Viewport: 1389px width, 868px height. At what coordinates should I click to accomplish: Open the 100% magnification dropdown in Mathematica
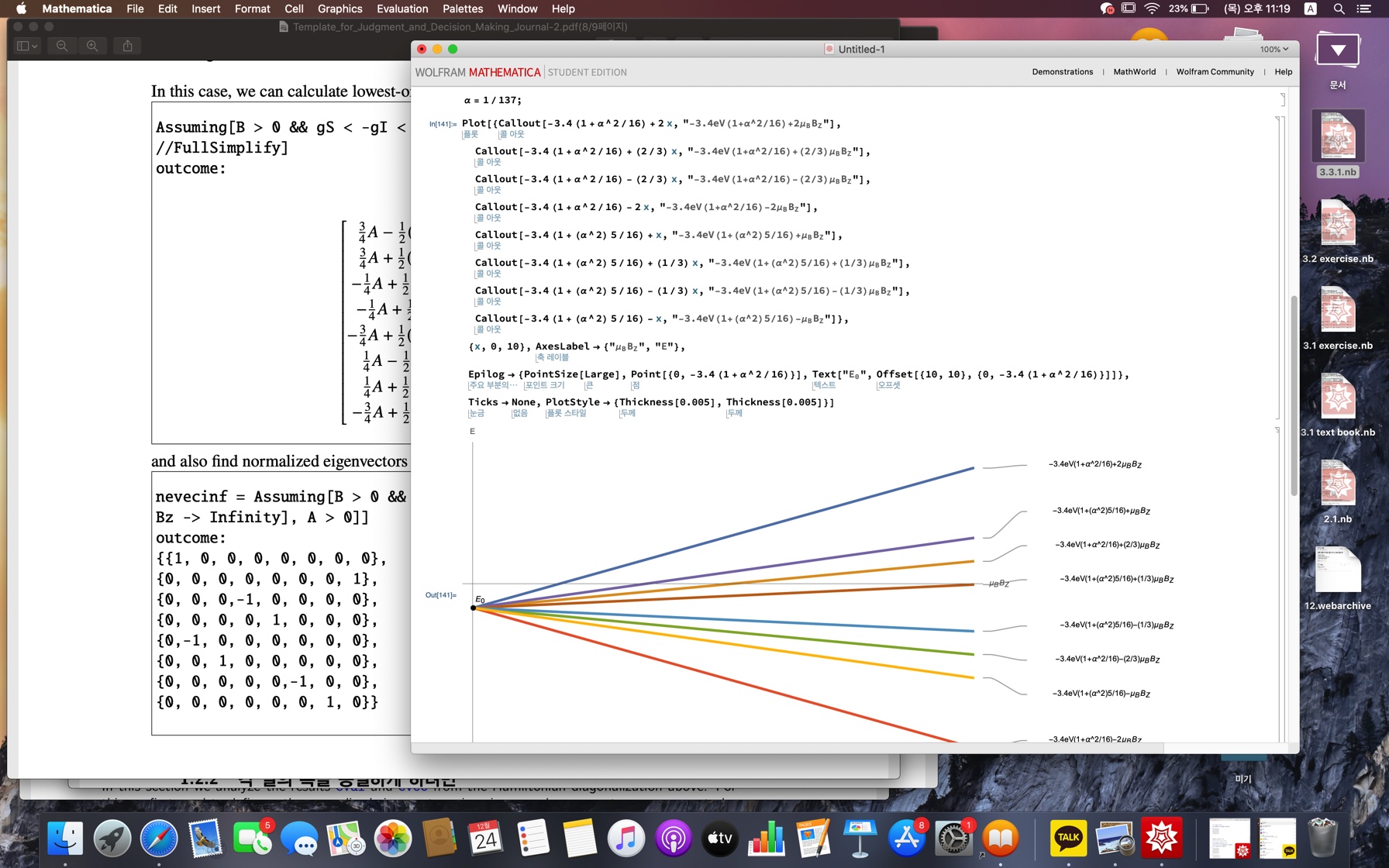[x=1274, y=49]
